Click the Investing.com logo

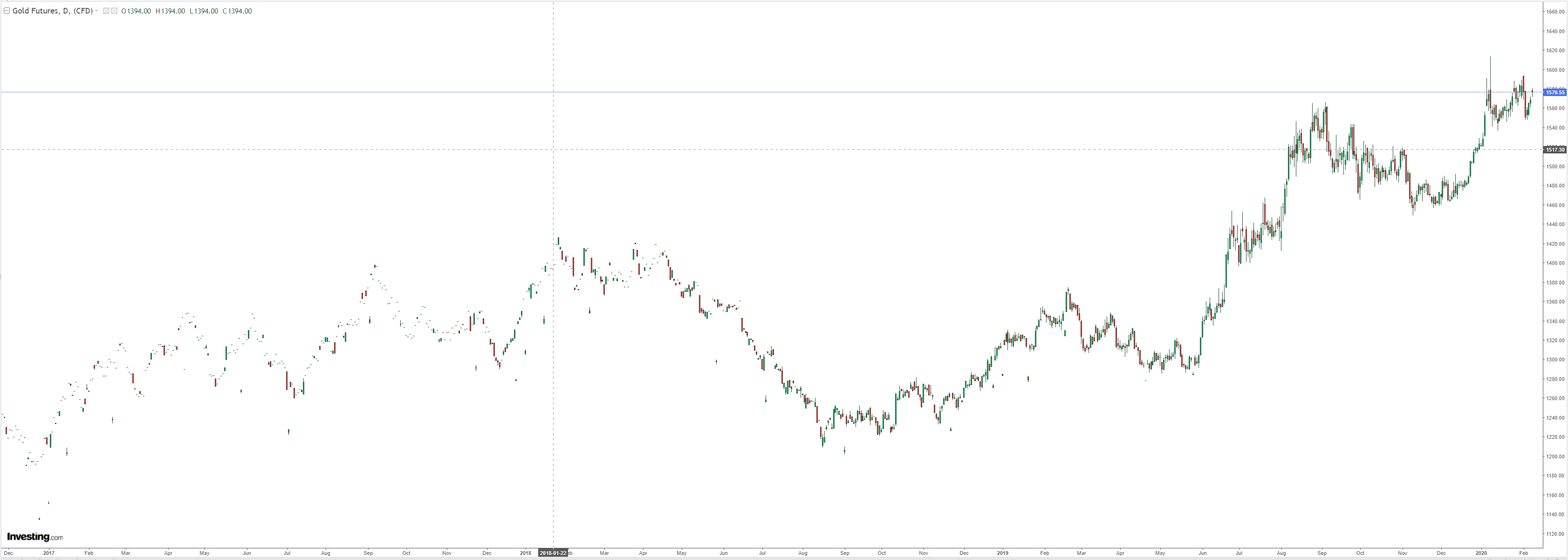(x=34, y=537)
